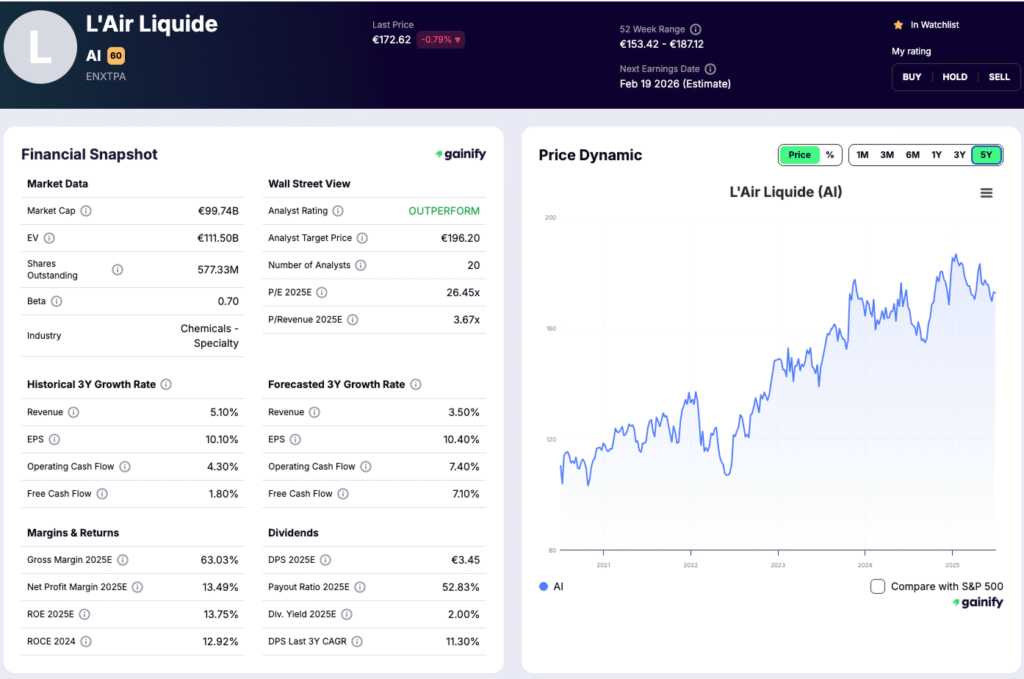The height and width of the screenshot is (679, 1024).
Task: Rate the stock with the BUY button
Action: click(x=911, y=76)
